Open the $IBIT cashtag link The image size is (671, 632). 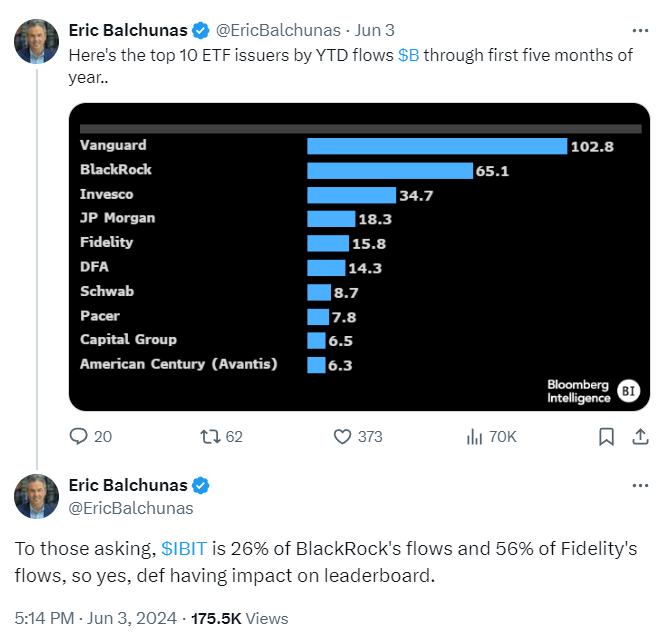click(184, 549)
